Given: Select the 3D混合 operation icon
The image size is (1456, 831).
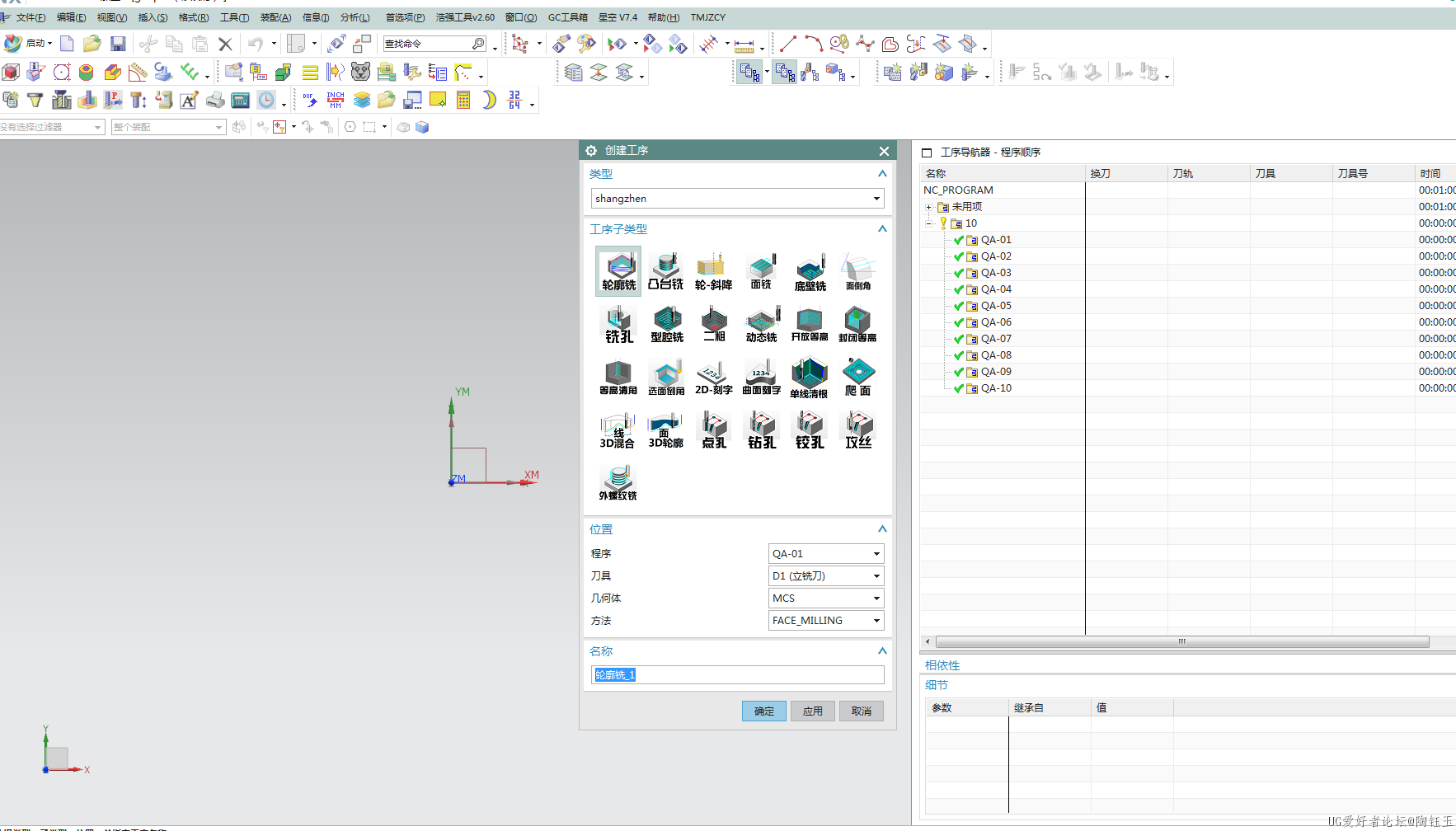Looking at the screenshot, I should point(617,430).
